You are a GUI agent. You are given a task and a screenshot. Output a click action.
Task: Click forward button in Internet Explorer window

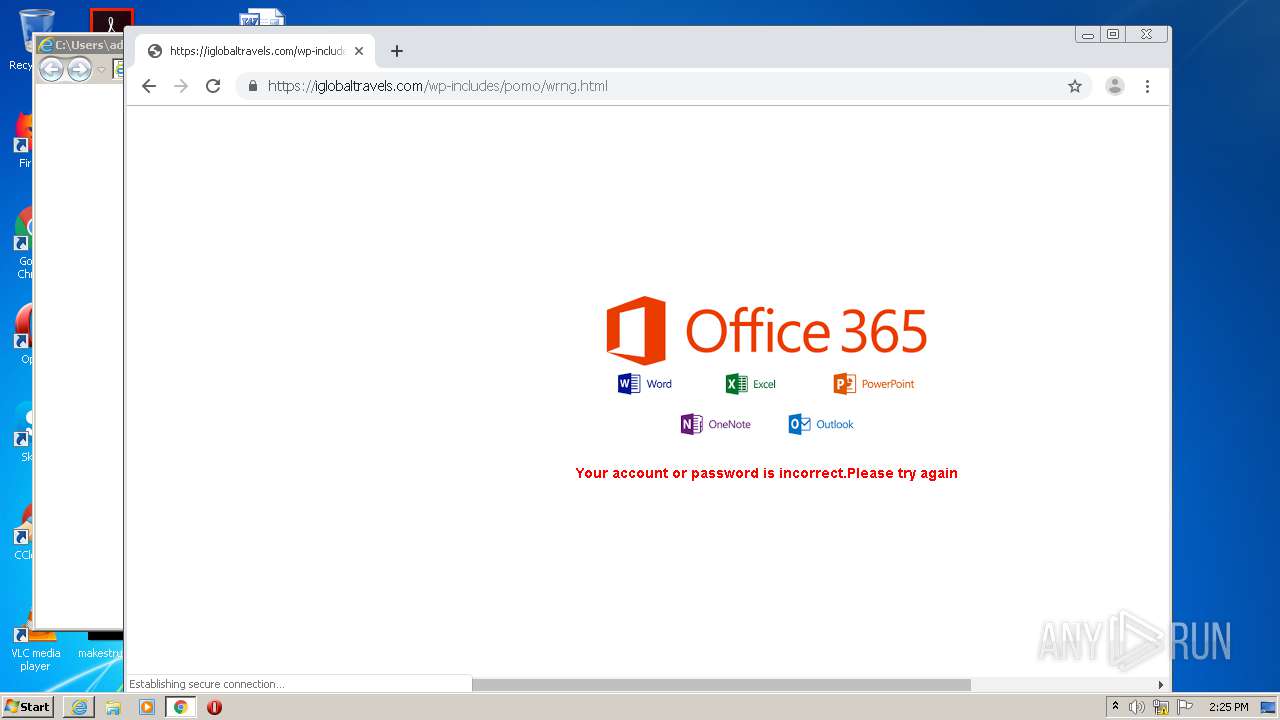79,69
